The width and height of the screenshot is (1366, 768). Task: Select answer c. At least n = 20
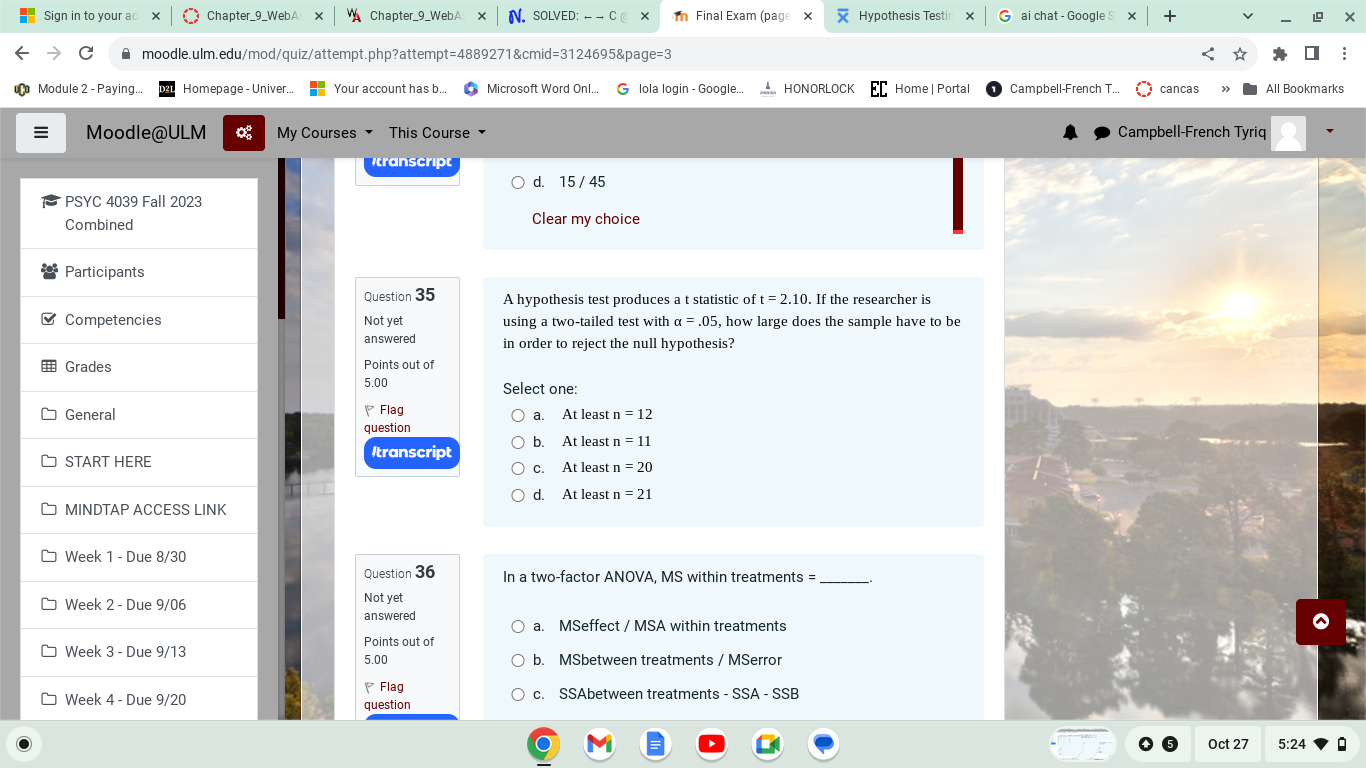518,468
